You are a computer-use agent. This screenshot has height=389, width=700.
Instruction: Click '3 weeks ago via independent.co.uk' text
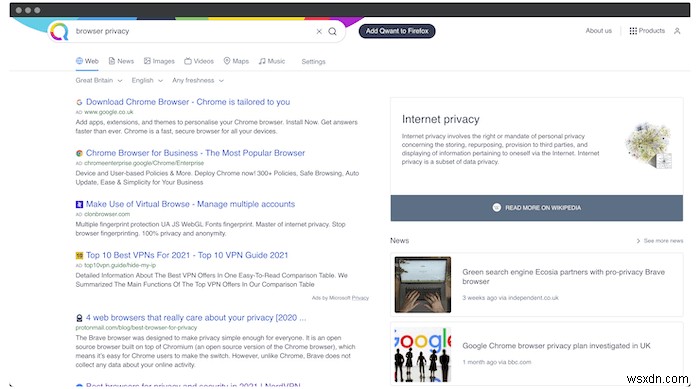[510, 298]
